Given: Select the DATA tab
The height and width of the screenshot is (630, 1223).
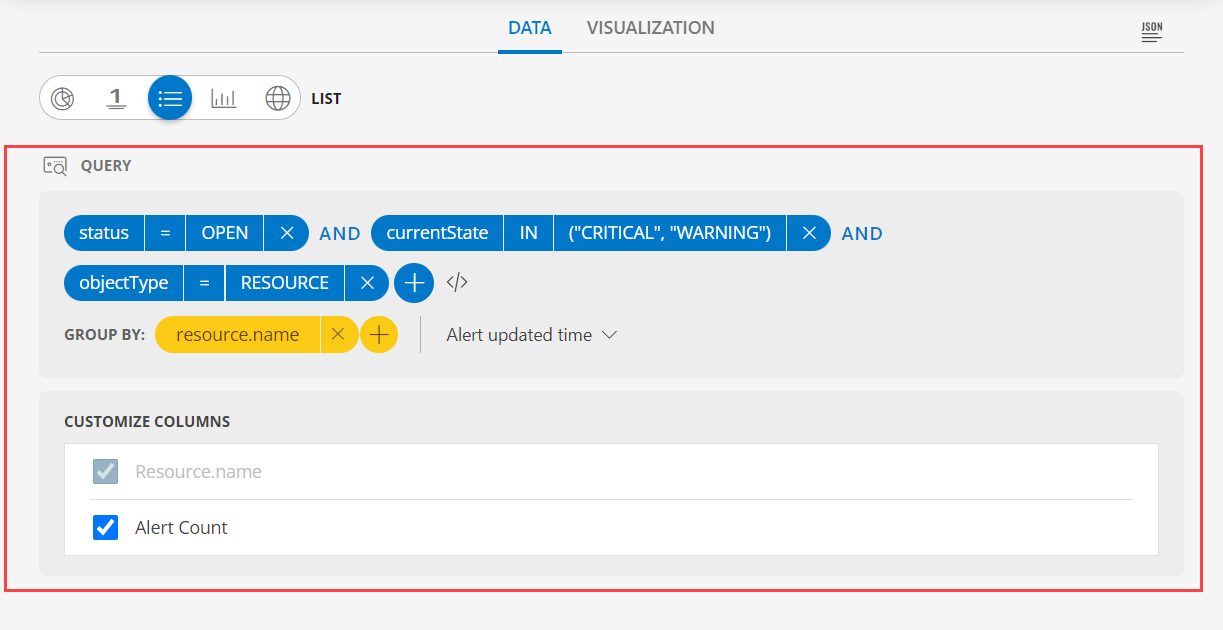Looking at the screenshot, I should tap(529, 27).
